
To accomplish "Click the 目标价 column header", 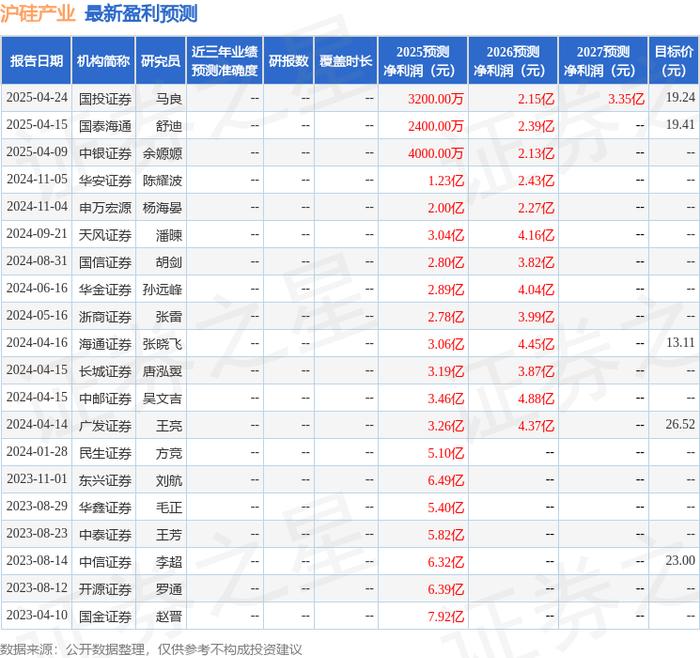I will (674, 61).
